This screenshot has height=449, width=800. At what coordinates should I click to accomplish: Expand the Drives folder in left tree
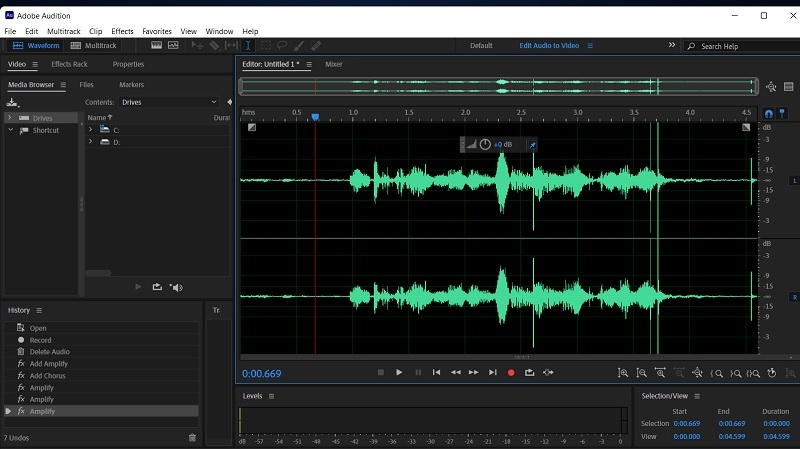(x=10, y=118)
